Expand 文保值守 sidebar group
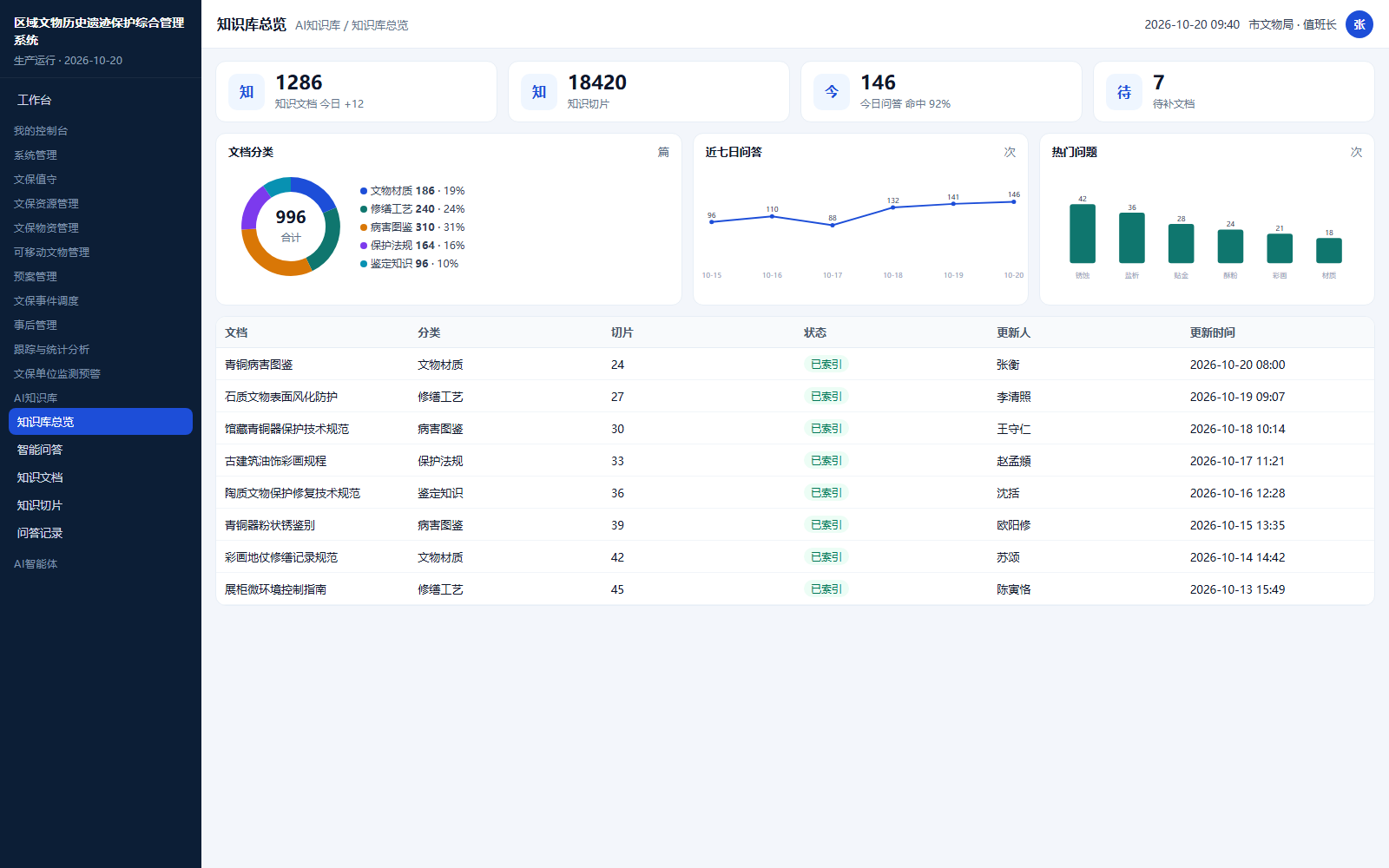 [x=36, y=180]
